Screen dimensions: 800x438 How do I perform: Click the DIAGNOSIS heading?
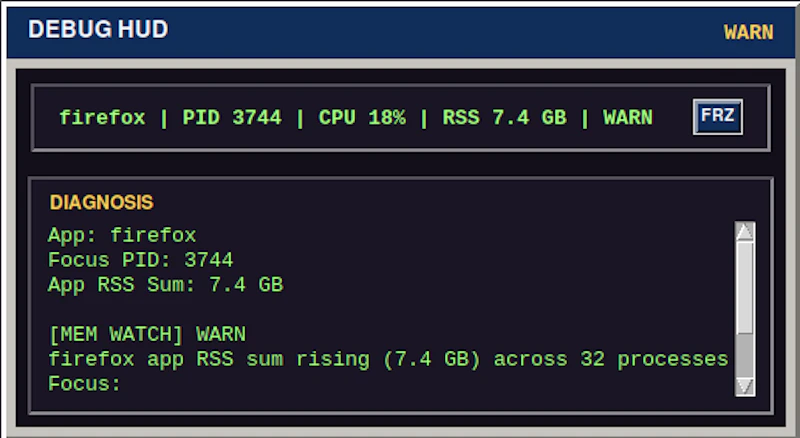point(102,203)
